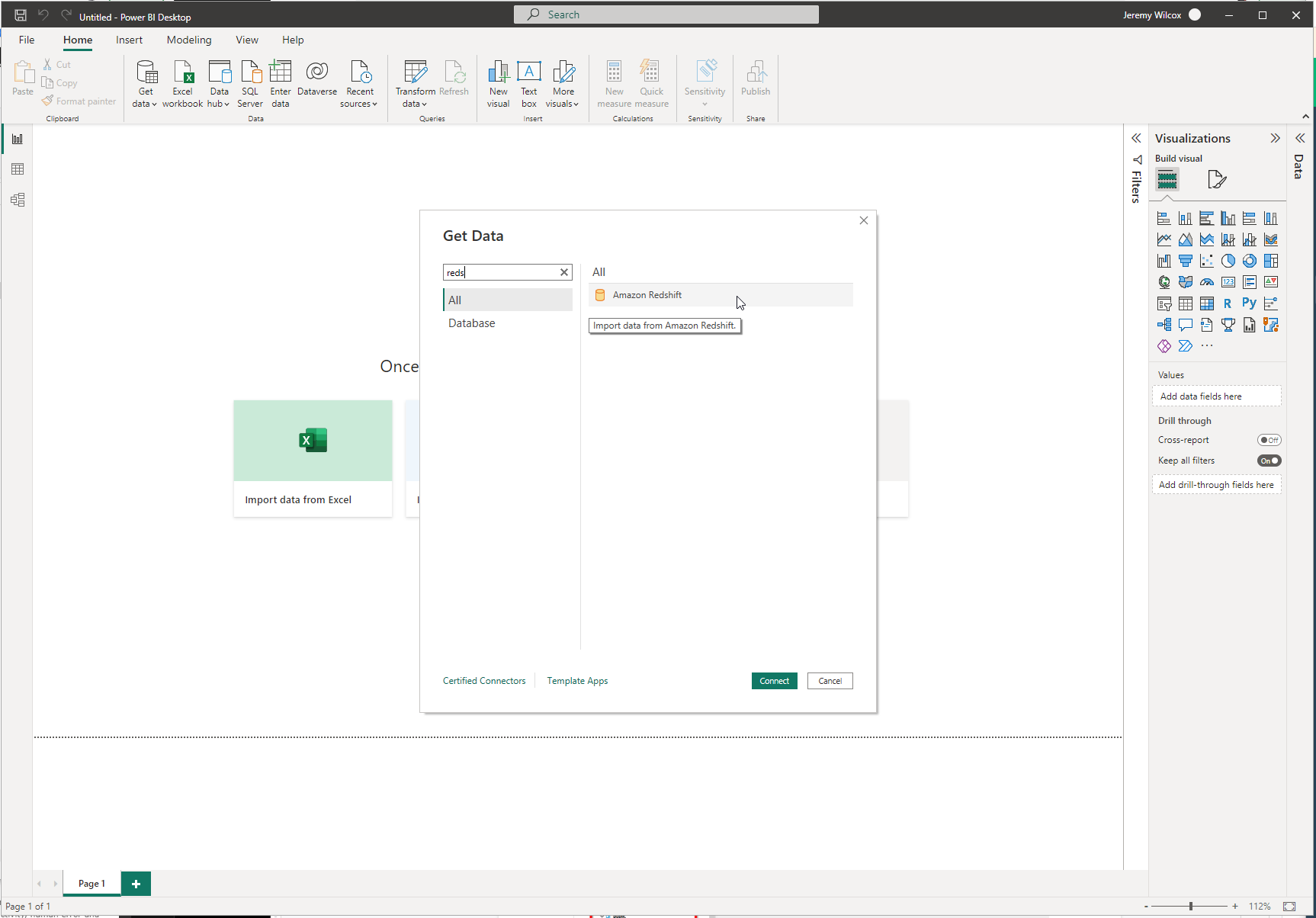Add a globe map visual
This screenshot has height=918, width=1316.
click(x=1164, y=282)
